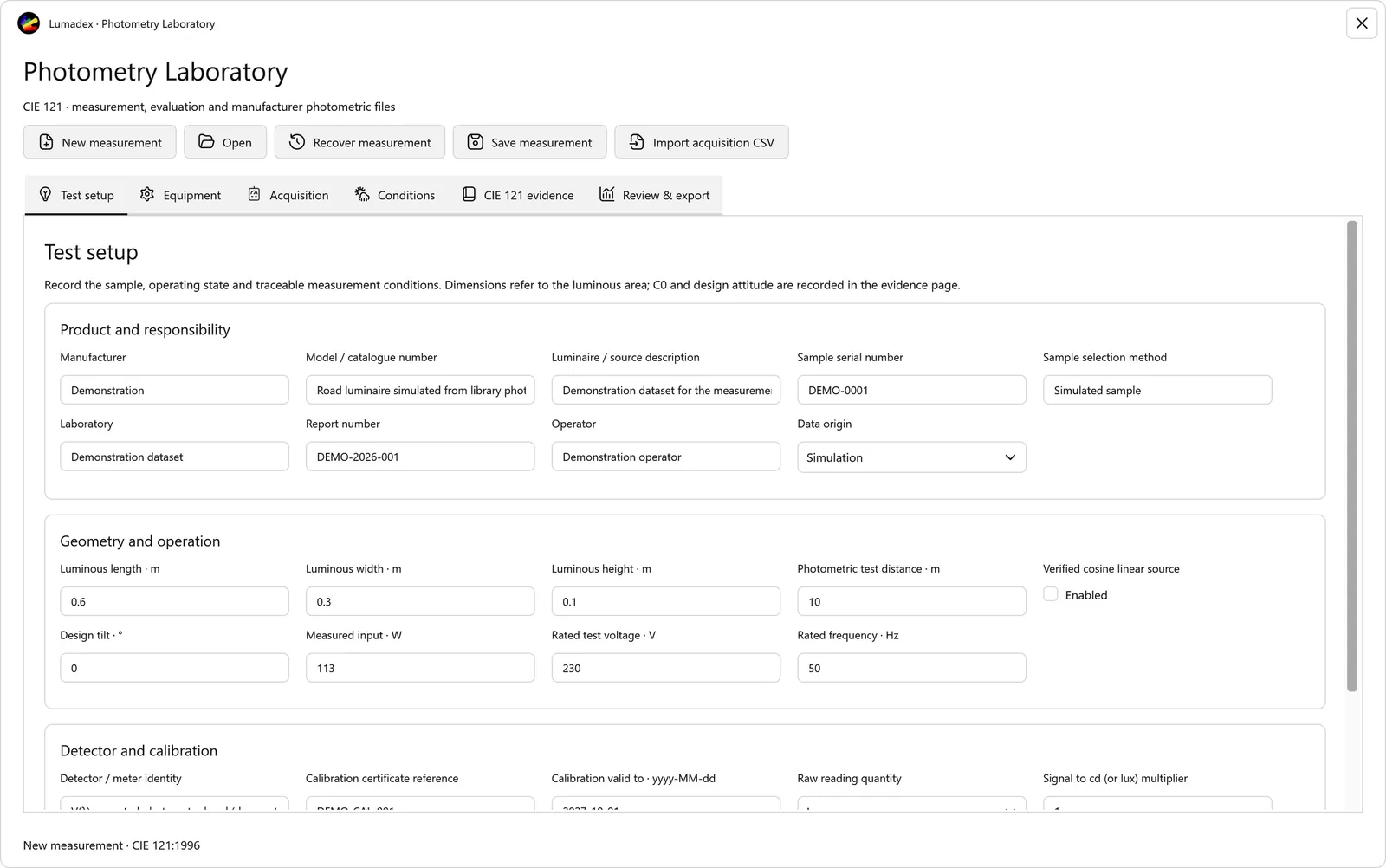
Task: Enable verified cosine linear source checkbox
Action: [1051, 594]
